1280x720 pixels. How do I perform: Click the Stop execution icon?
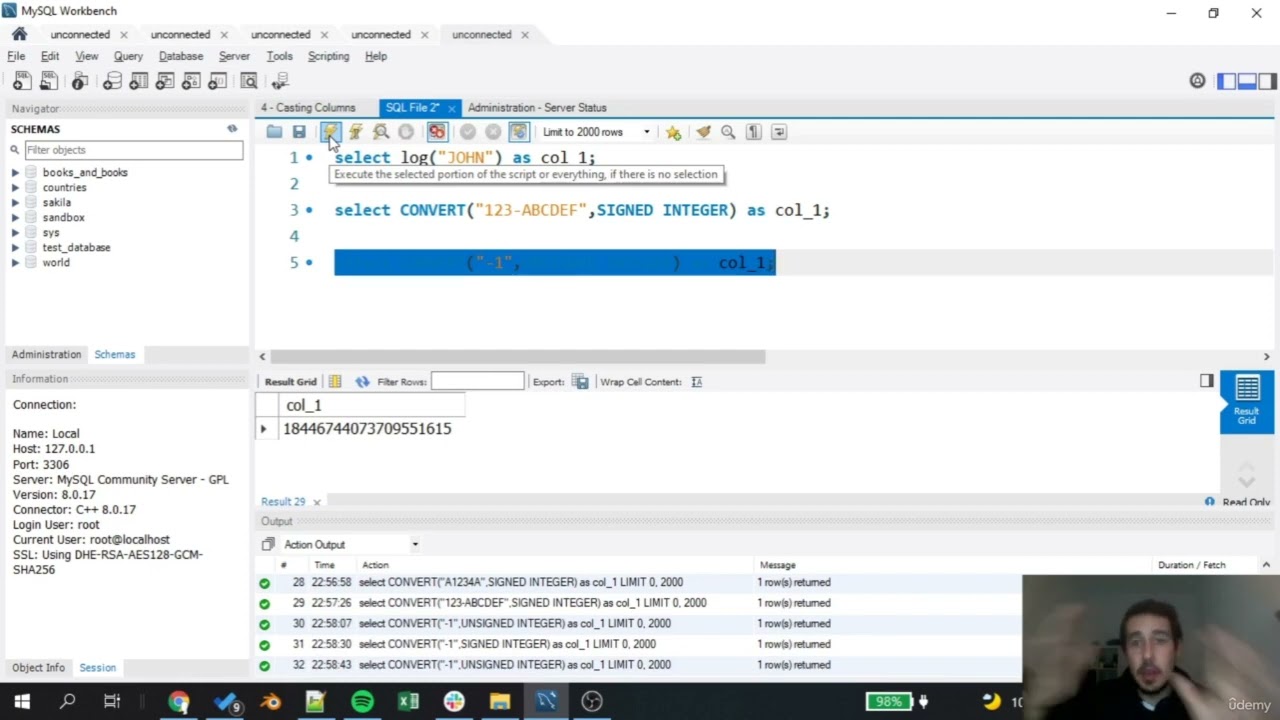click(x=405, y=132)
